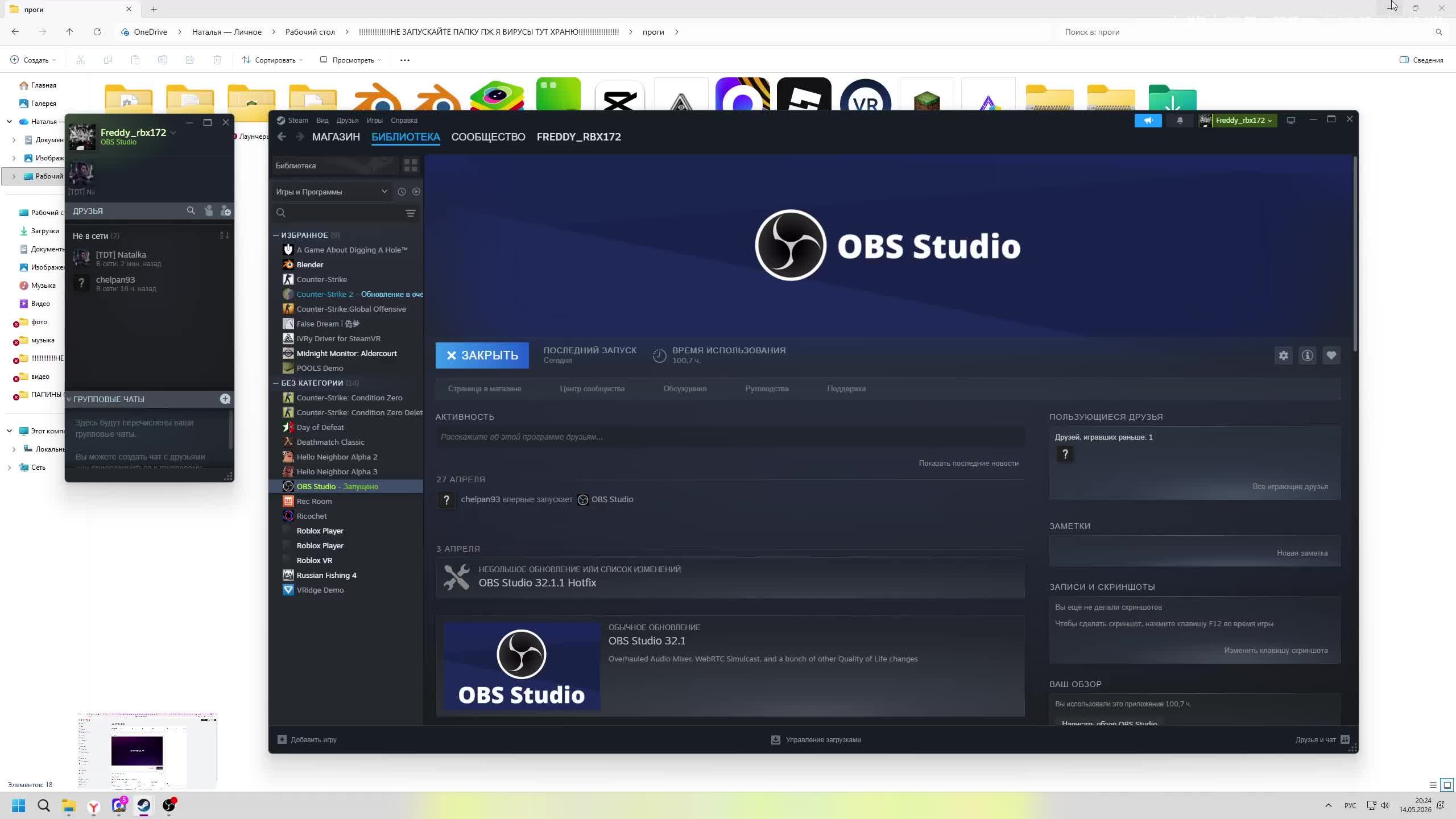Open advanced library filters icon
The image size is (1456, 819).
point(411,213)
